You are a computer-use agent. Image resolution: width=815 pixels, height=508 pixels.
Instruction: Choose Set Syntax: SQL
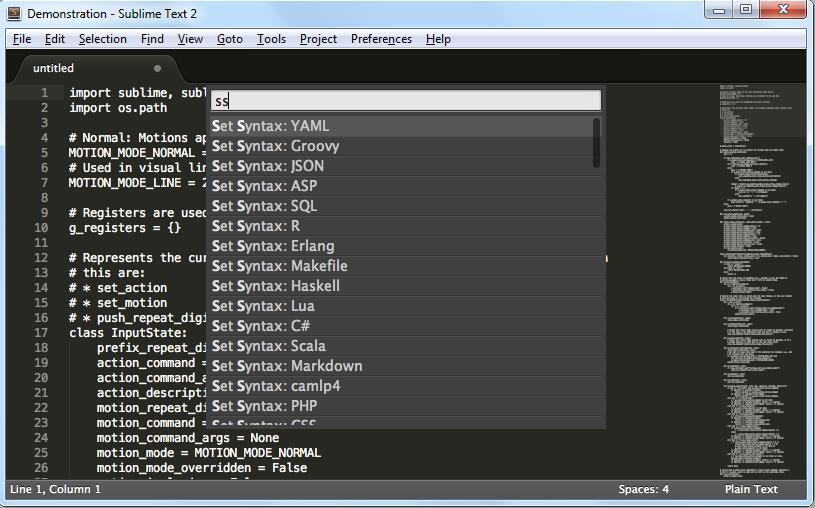[x=406, y=206]
